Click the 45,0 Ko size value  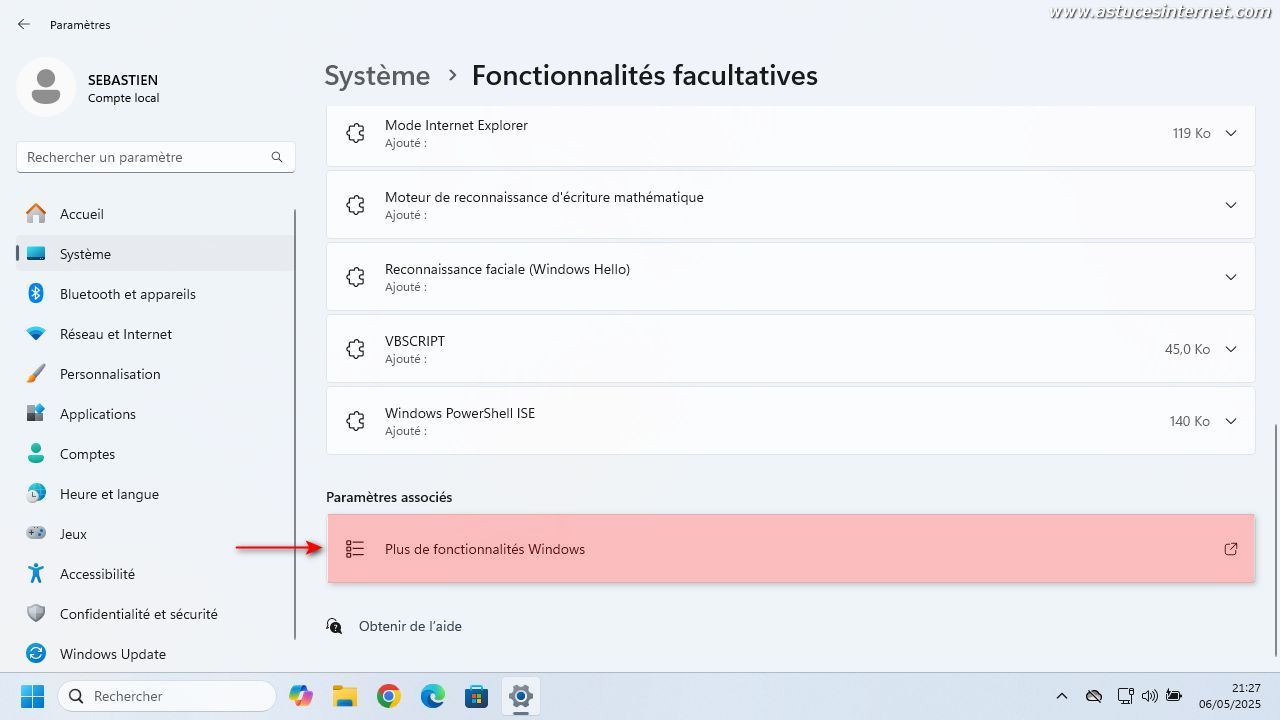pos(1187,349)
